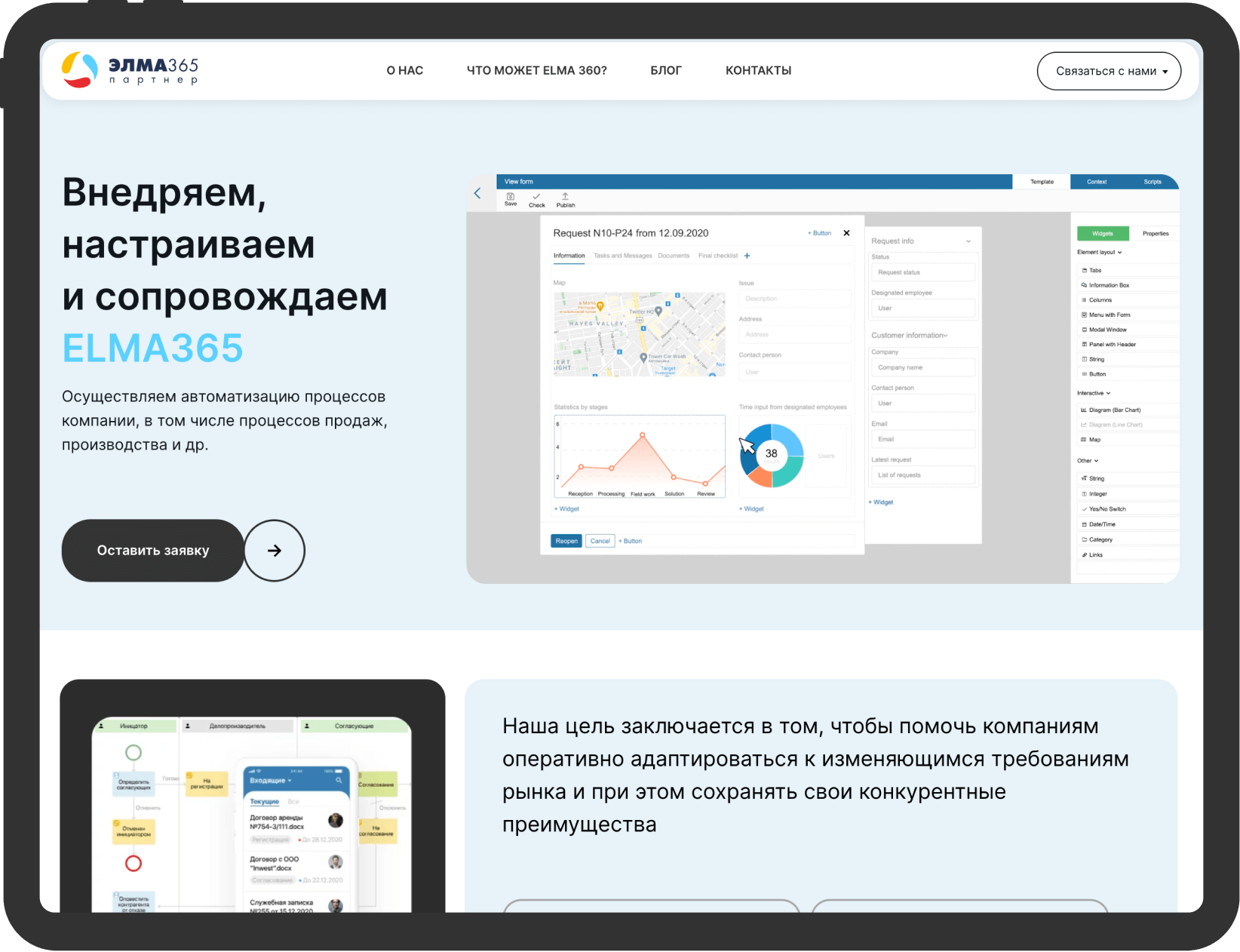Collapse the Request info panel
Screen dimensions: 1240x952
pyautogui.click(x=968, y=241)
